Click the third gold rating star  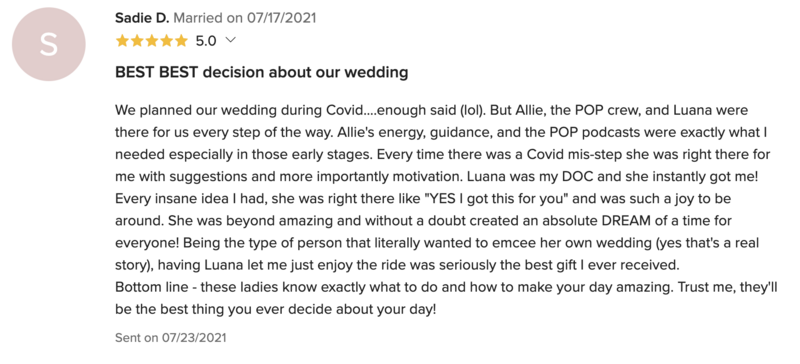152,41
